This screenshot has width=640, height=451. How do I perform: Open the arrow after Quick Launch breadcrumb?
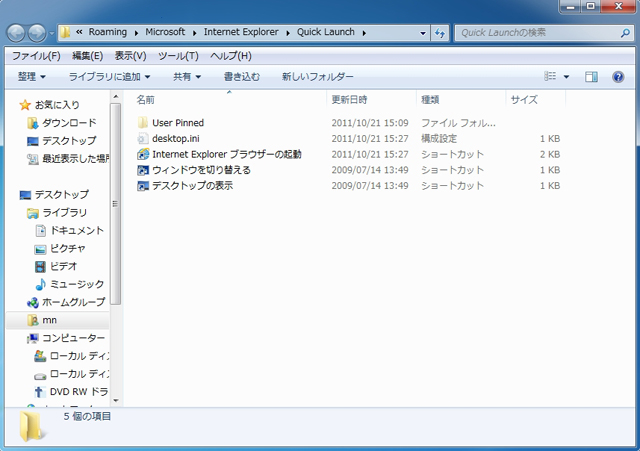click(364, 33)
